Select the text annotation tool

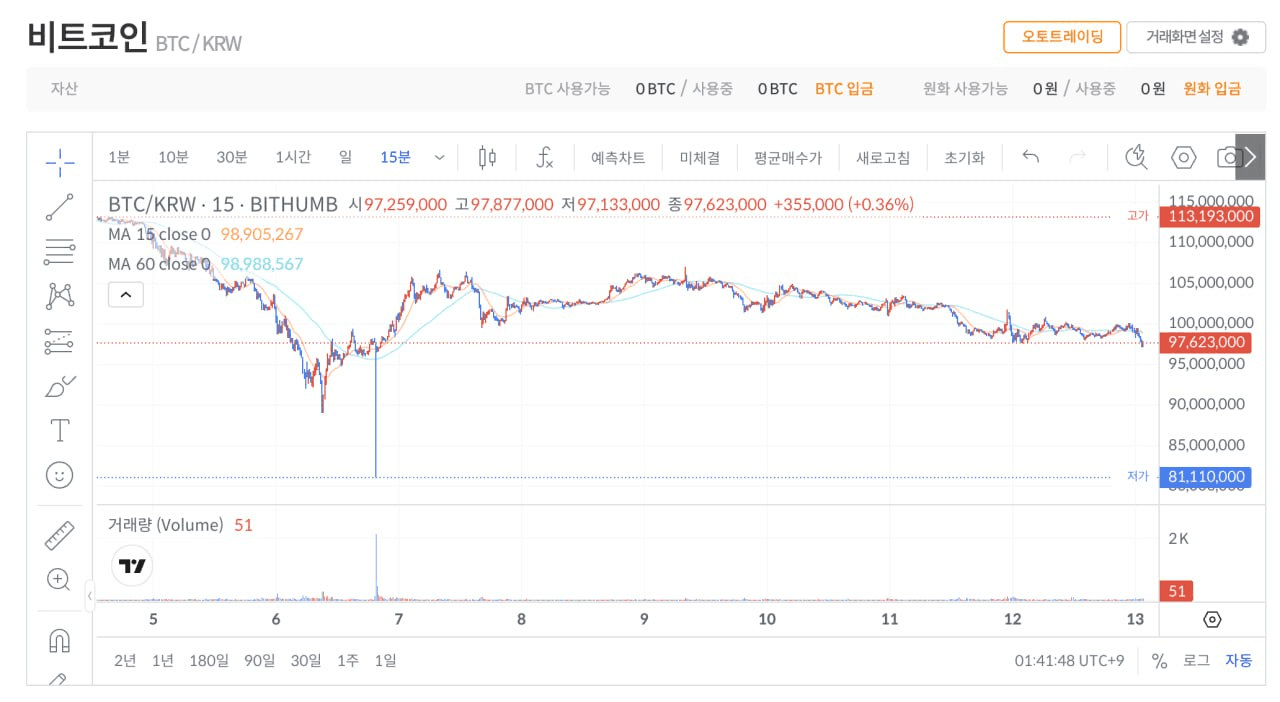[60, 431]
